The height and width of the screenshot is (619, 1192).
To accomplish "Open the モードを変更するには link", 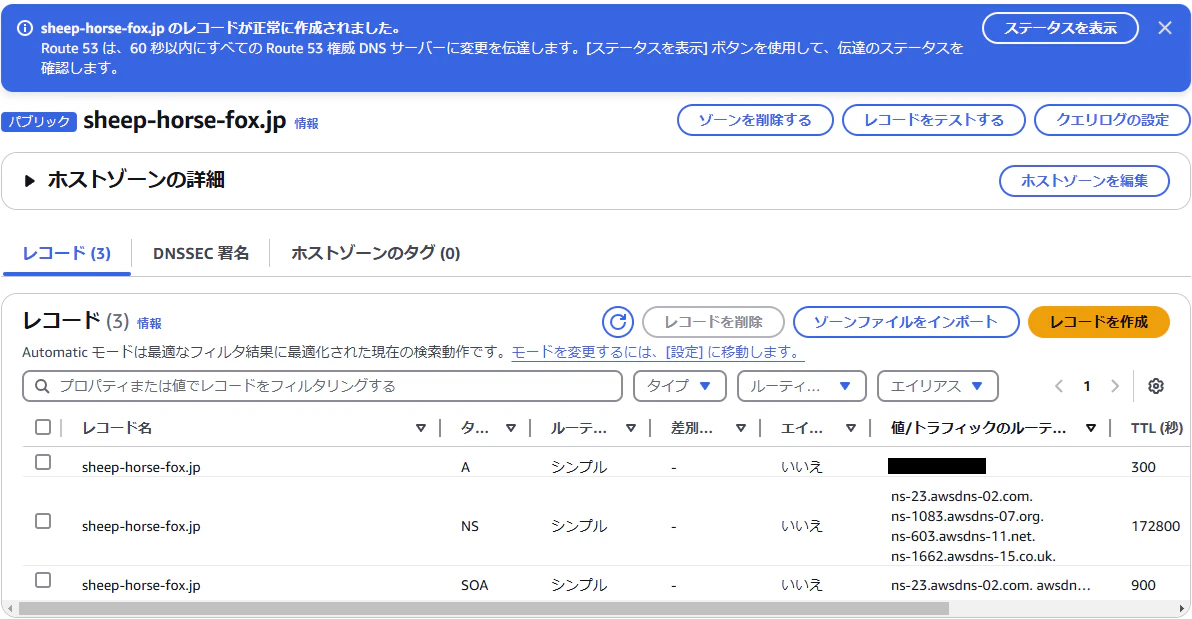I will coord(658,352).
